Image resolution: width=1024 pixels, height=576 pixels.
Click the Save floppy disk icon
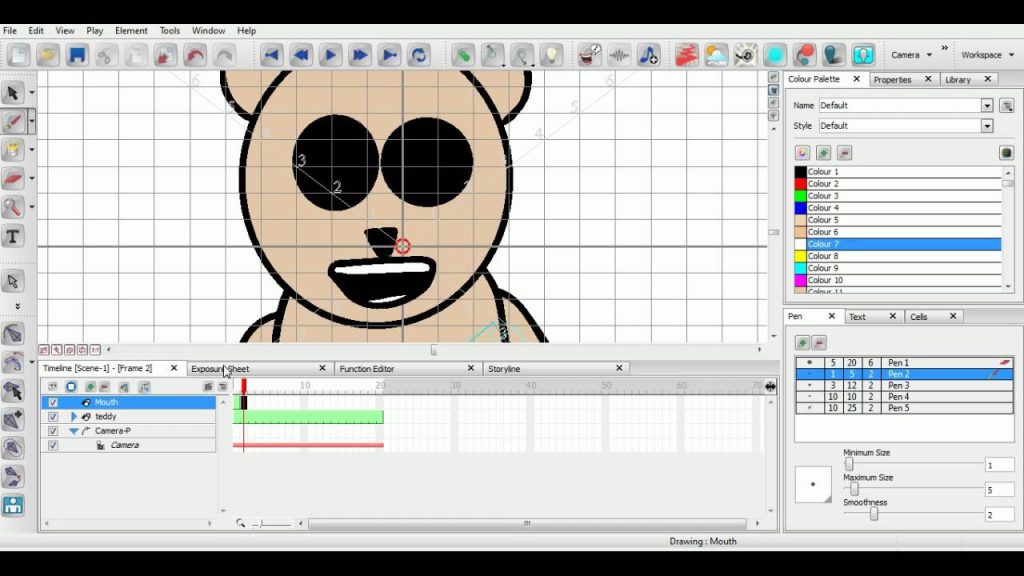tap(77, 55)
